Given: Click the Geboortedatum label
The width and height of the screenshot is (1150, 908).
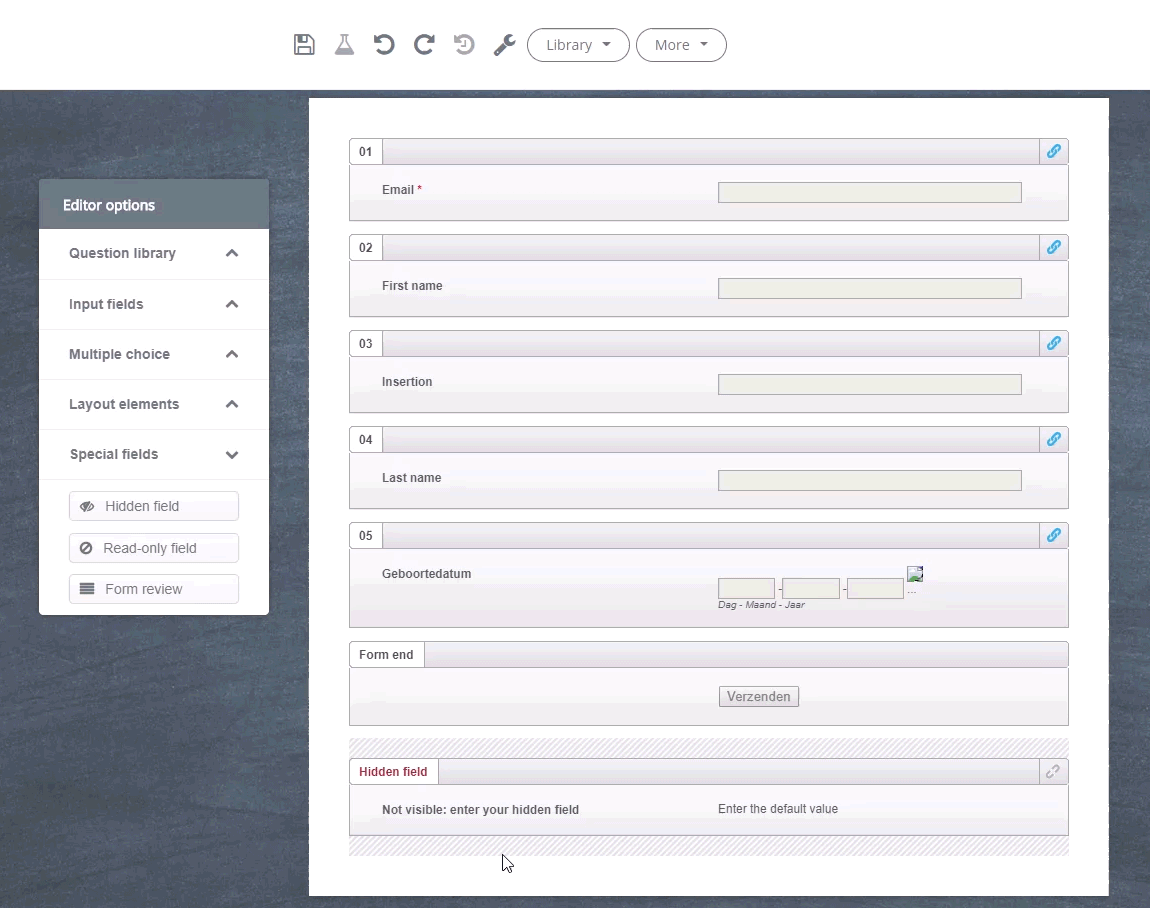Looking at the screenshot, I should [426, 574].
